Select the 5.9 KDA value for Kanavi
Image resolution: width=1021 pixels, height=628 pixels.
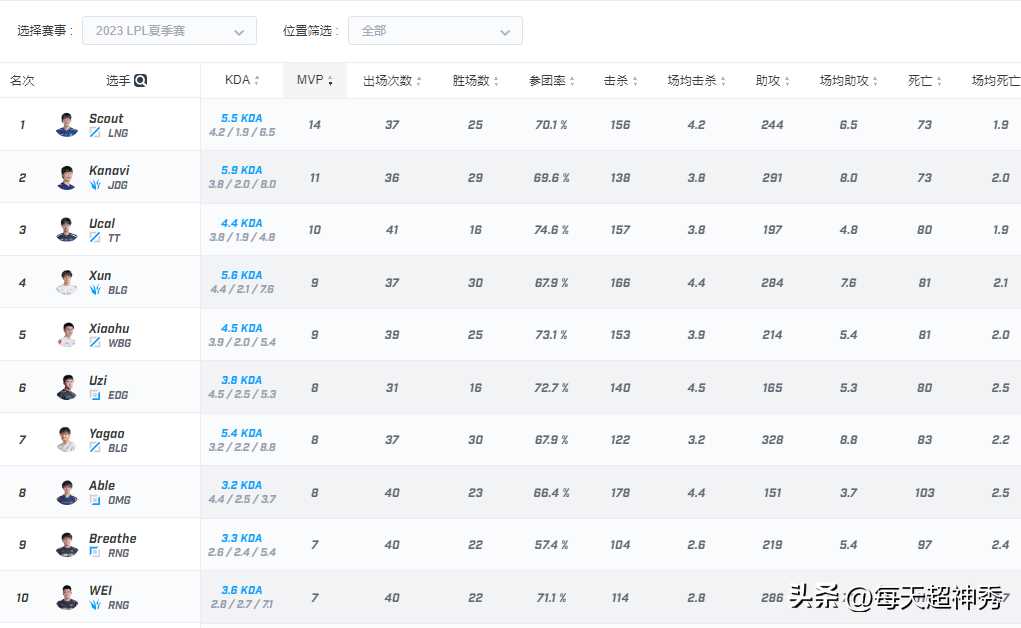(x=242, y=170)
